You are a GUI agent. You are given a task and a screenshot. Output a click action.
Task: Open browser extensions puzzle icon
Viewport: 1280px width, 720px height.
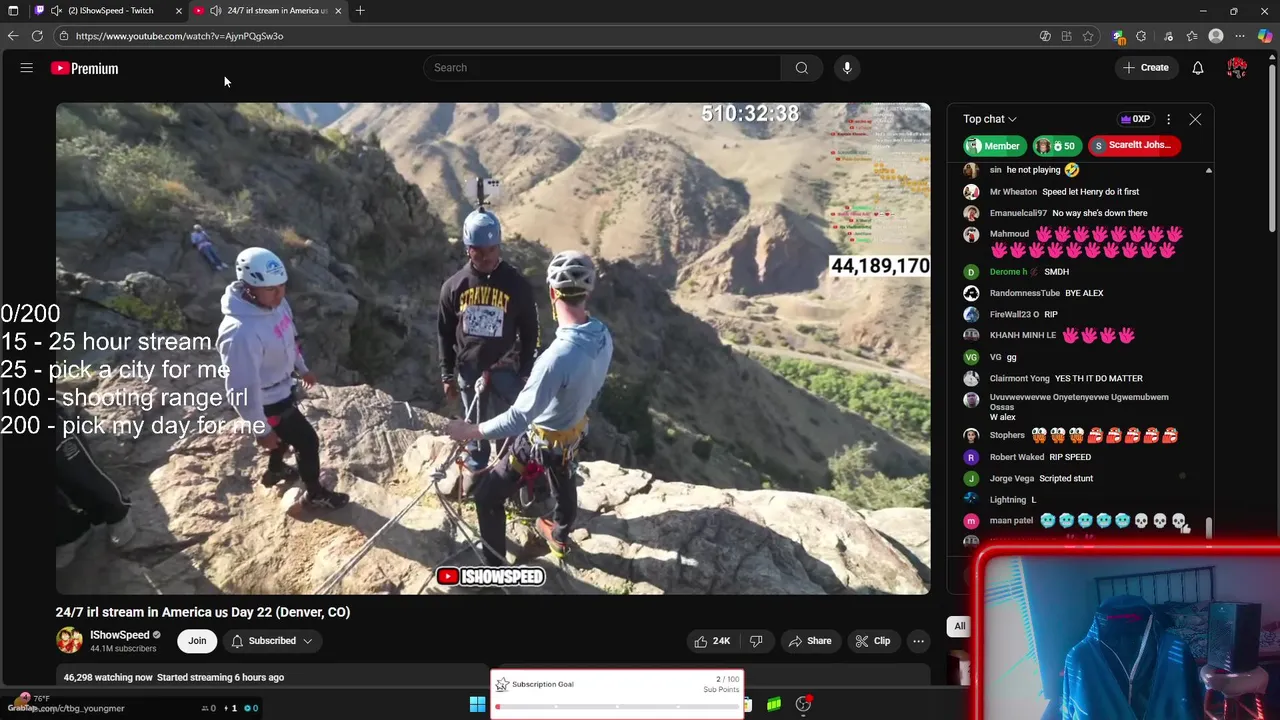[1141, 36]
